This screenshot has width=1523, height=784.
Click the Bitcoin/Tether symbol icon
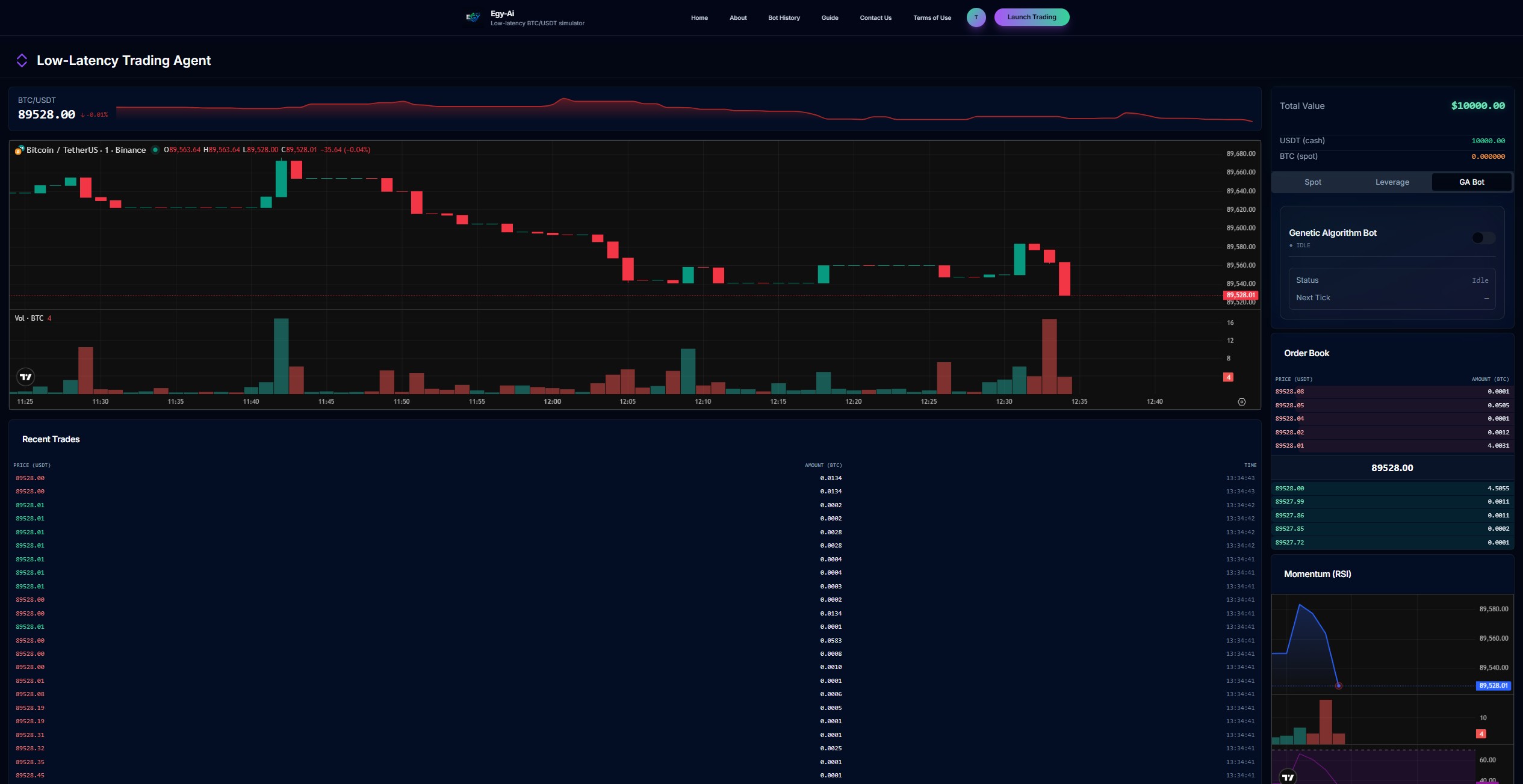click(19, 150)
